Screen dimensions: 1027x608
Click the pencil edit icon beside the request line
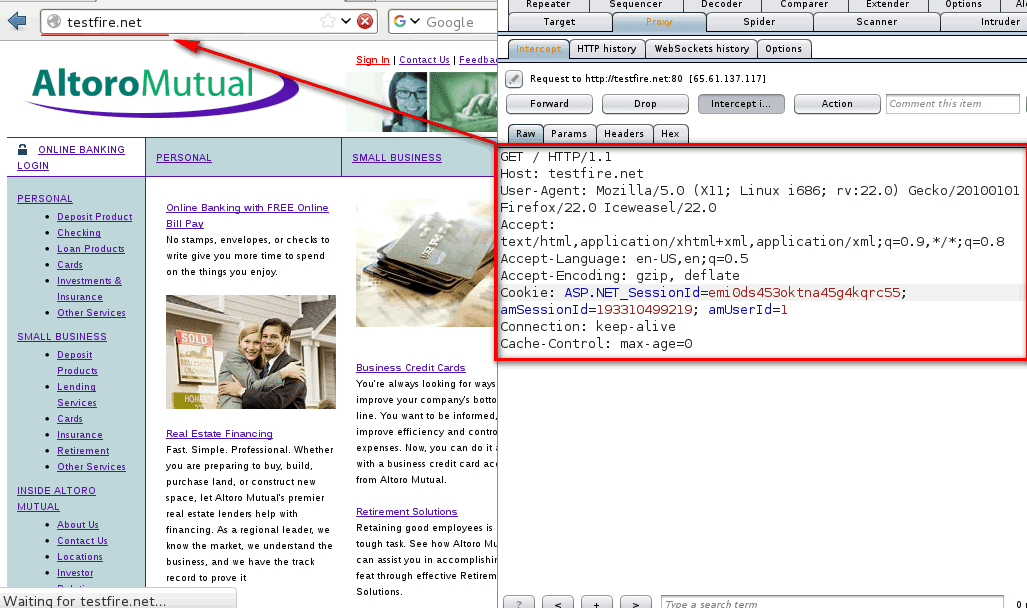(513, 79)
